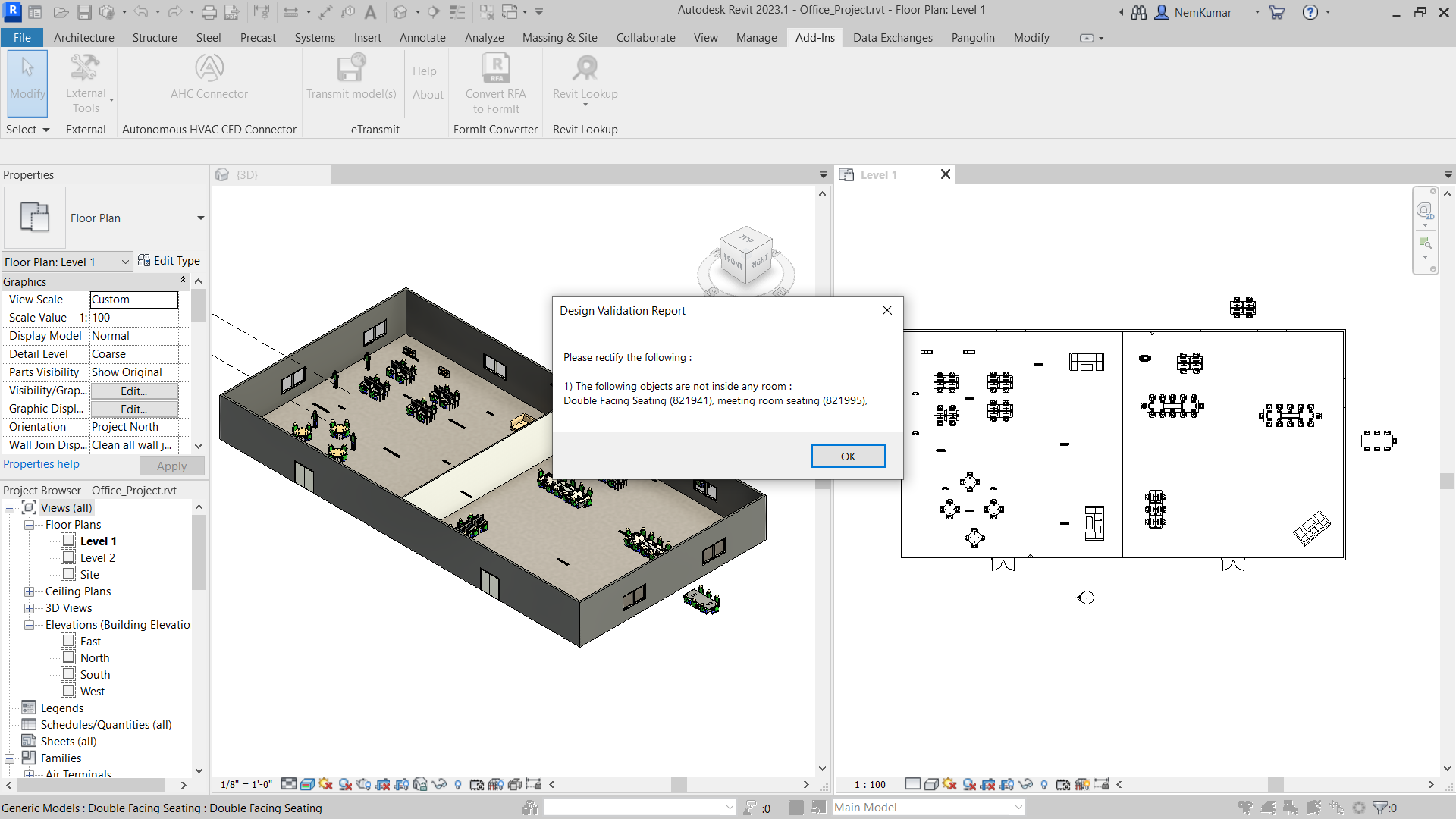The height and width of the screenshot is (819, 1456).
Task: Toggle Show Crop Region in Level 1 bar
Action: (1006, 784)
